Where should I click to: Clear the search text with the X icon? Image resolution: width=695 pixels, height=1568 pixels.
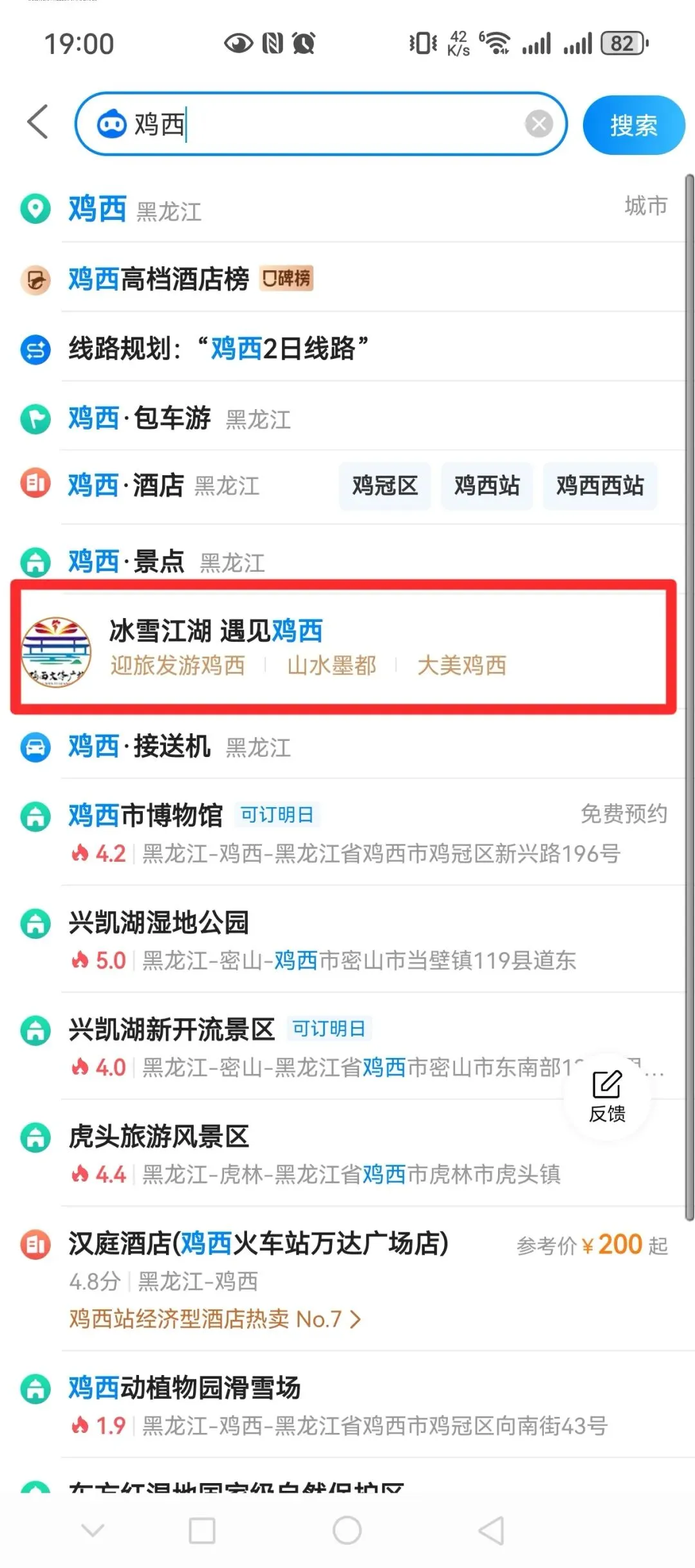tap(539, 123)
